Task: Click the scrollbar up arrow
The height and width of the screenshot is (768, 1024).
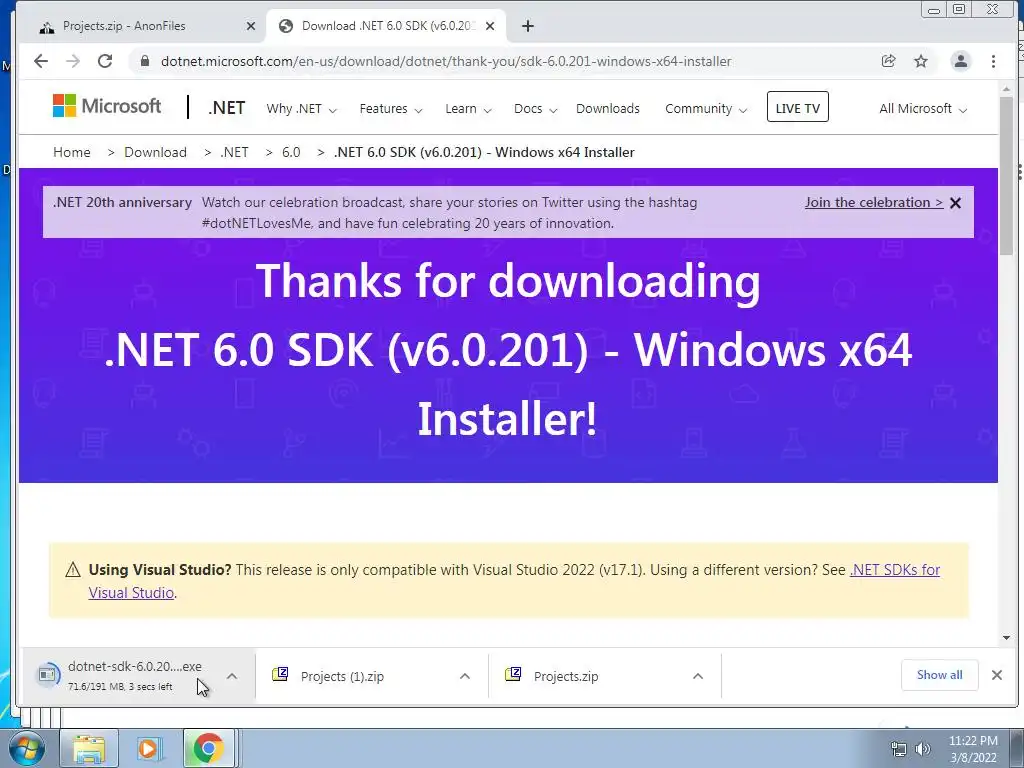Action: point(1006,88)
